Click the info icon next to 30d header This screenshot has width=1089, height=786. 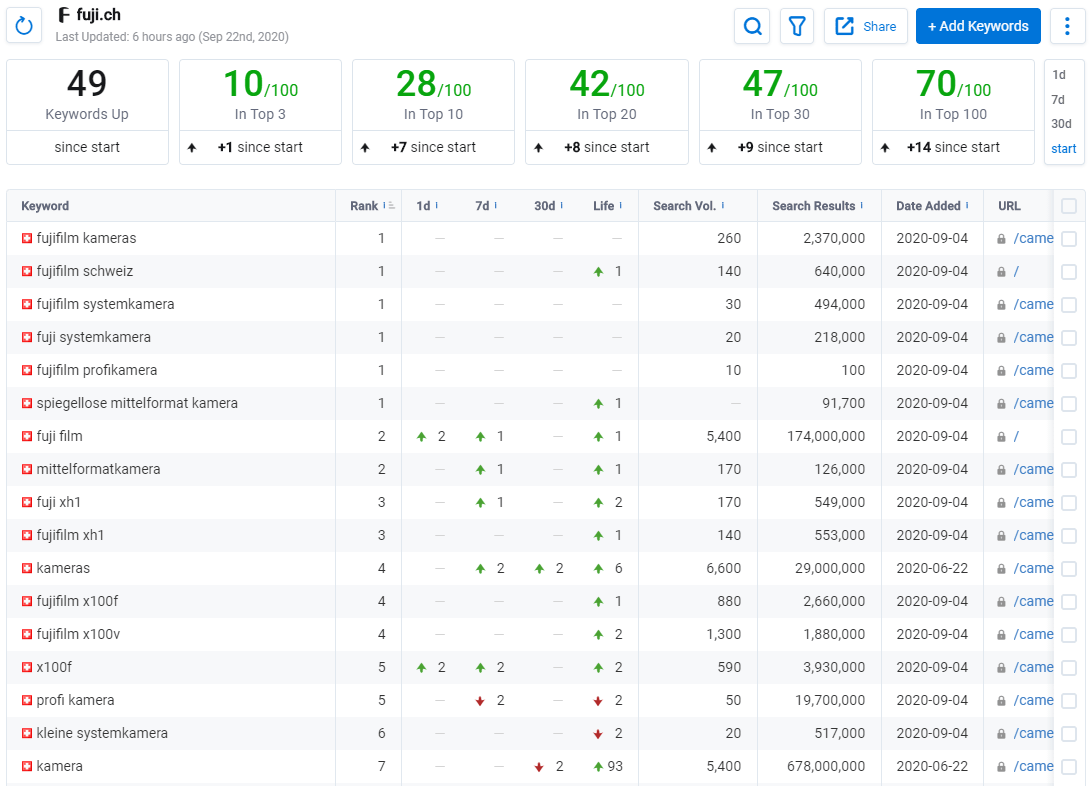click(561, 206)
